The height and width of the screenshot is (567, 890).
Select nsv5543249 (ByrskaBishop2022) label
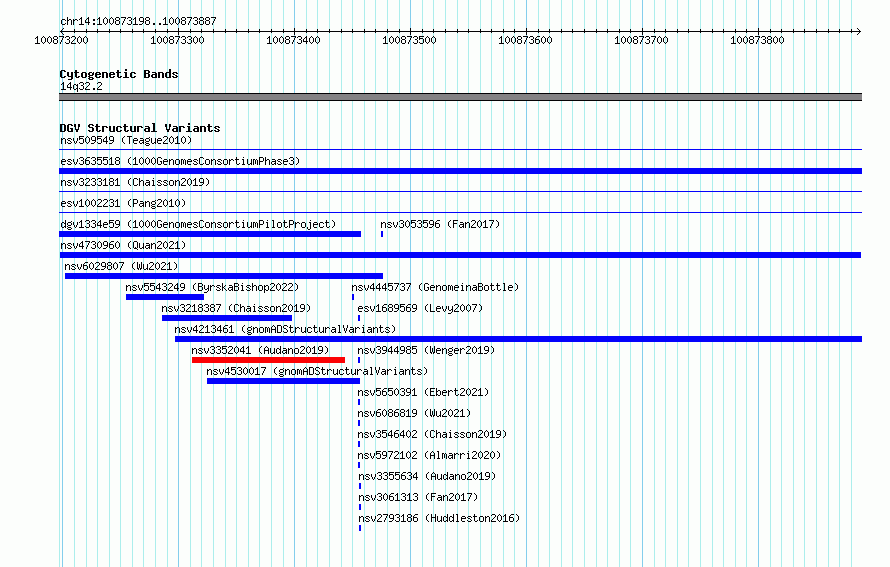click(x=212, y=287)
